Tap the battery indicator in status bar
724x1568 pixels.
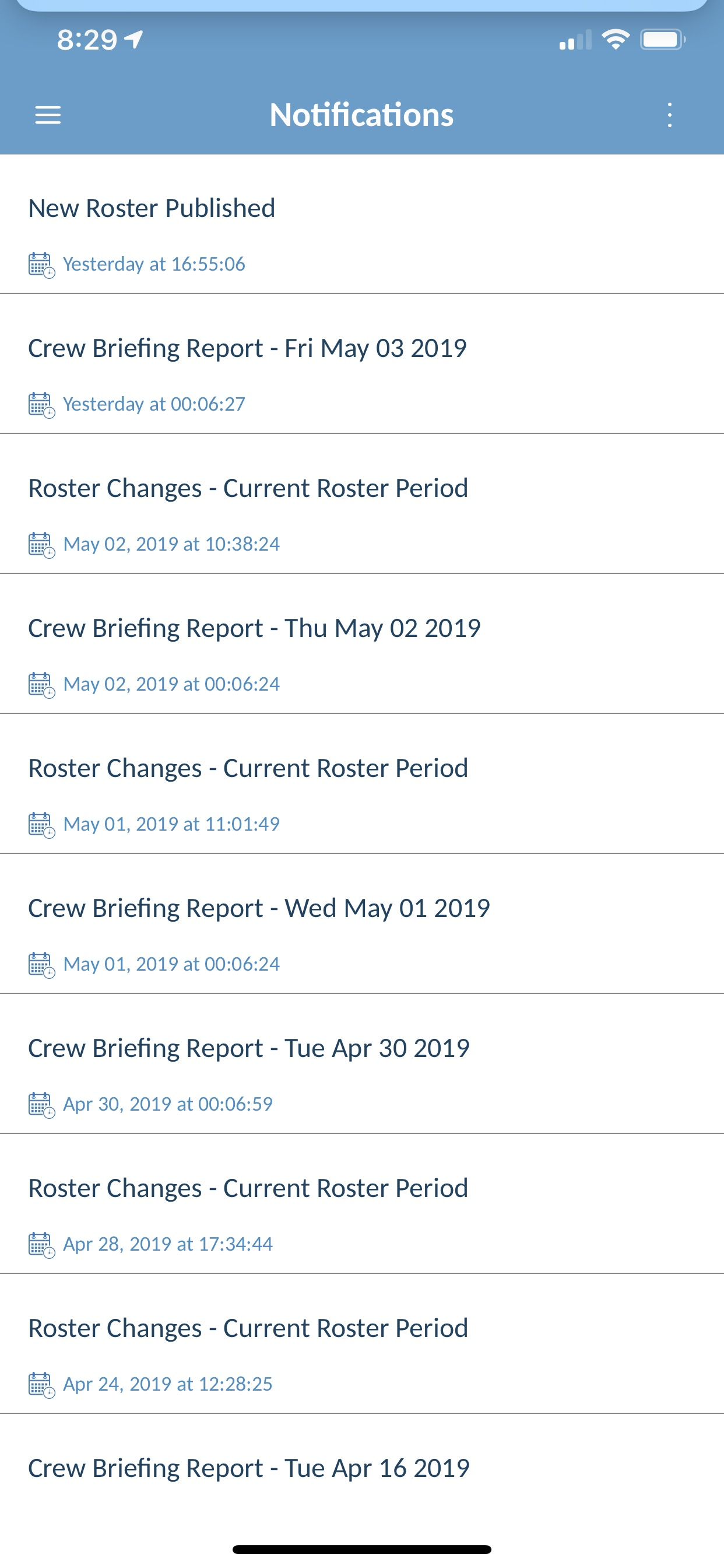tap(663, 40)
